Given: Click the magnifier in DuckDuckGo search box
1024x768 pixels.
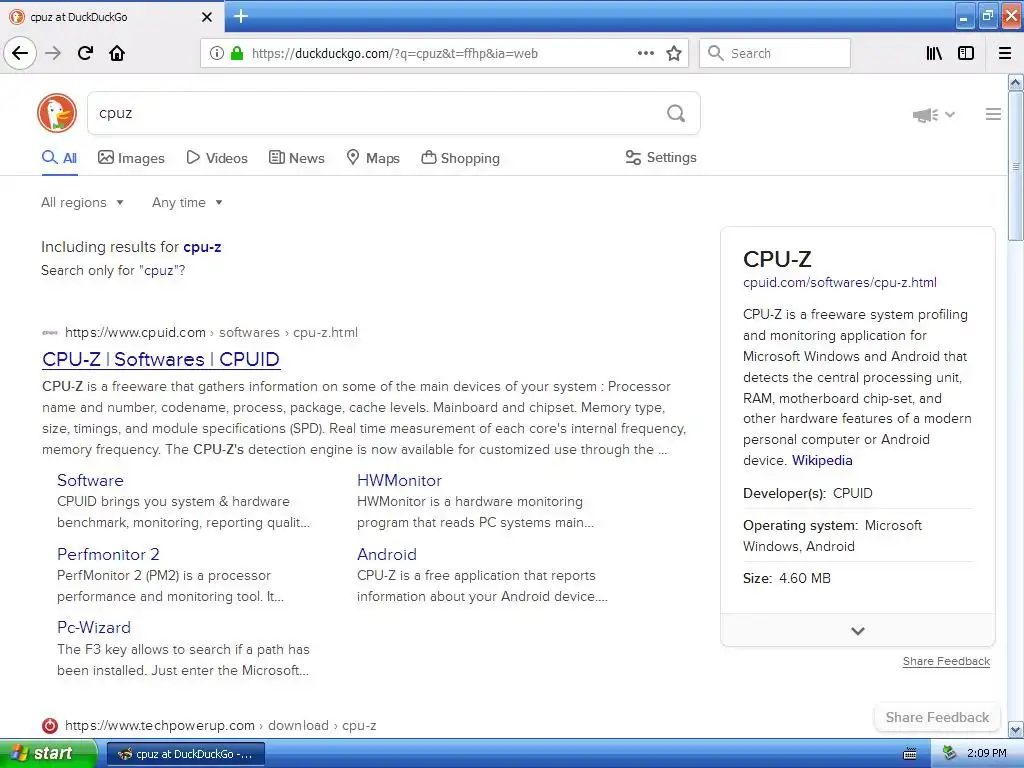Looking at the screenshot, I should [676, 114].
